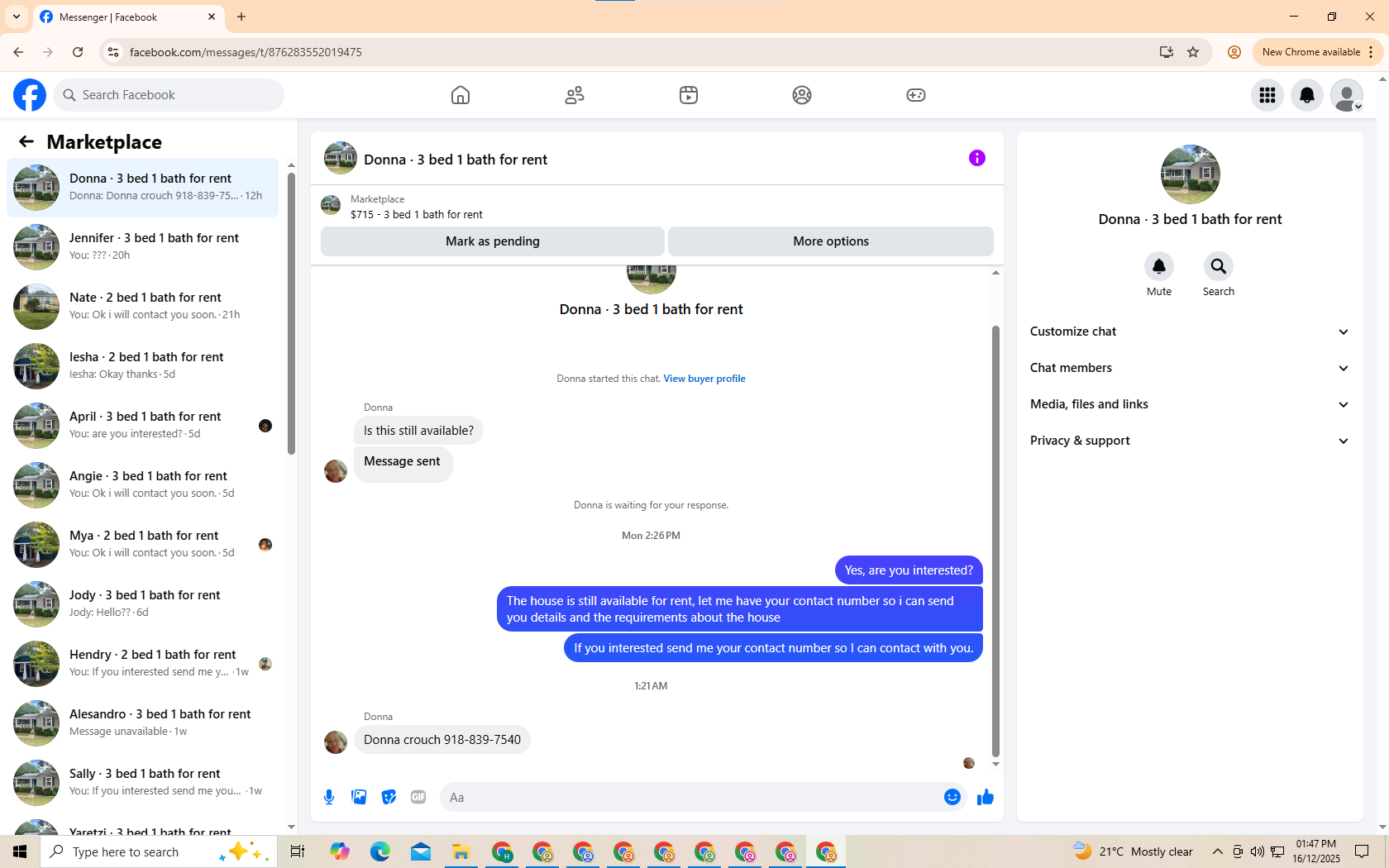
Task: Expand Media, files and links section
Action: (x=1190, y=404)
